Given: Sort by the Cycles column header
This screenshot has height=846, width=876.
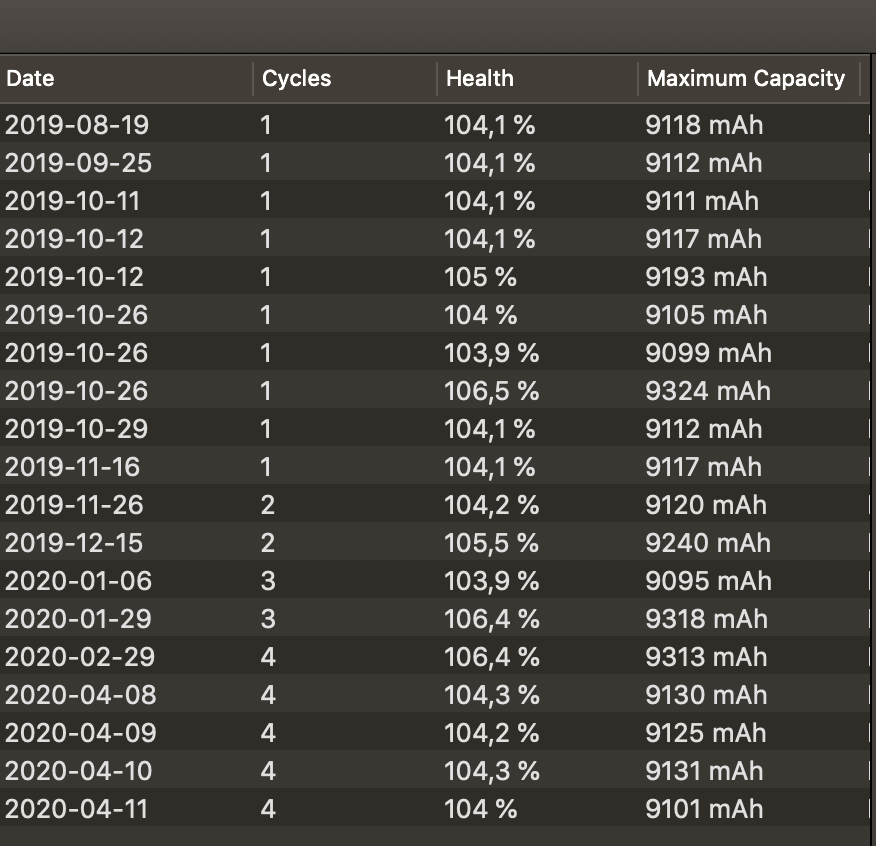Looking at the screenshot, I should (345, 79).
